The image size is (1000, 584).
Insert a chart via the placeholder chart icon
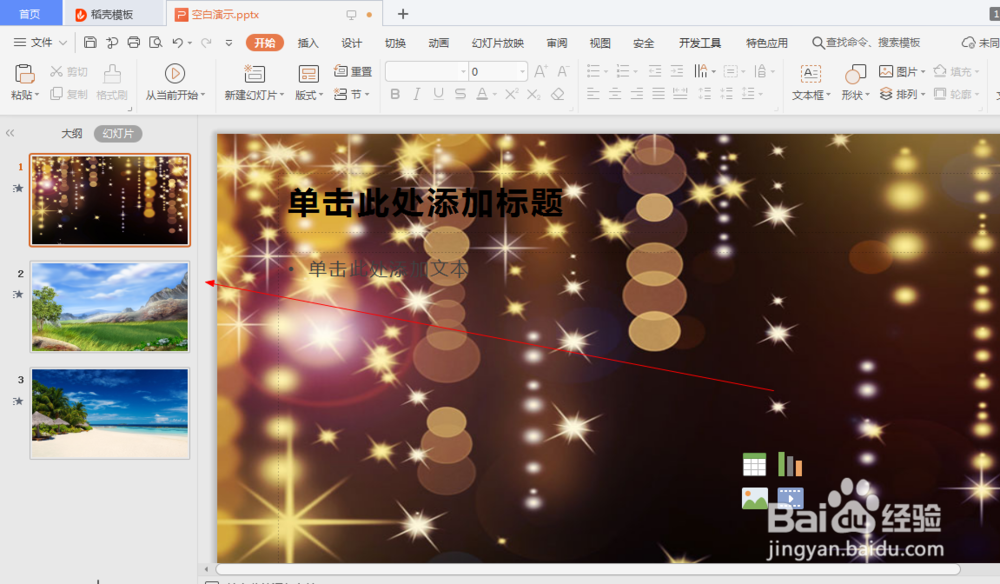click(790, 464)
